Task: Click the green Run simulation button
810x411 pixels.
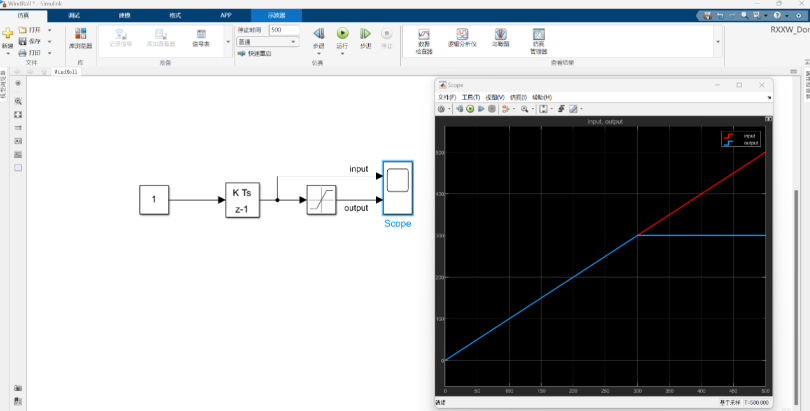Action: click(x=342, y=35)
